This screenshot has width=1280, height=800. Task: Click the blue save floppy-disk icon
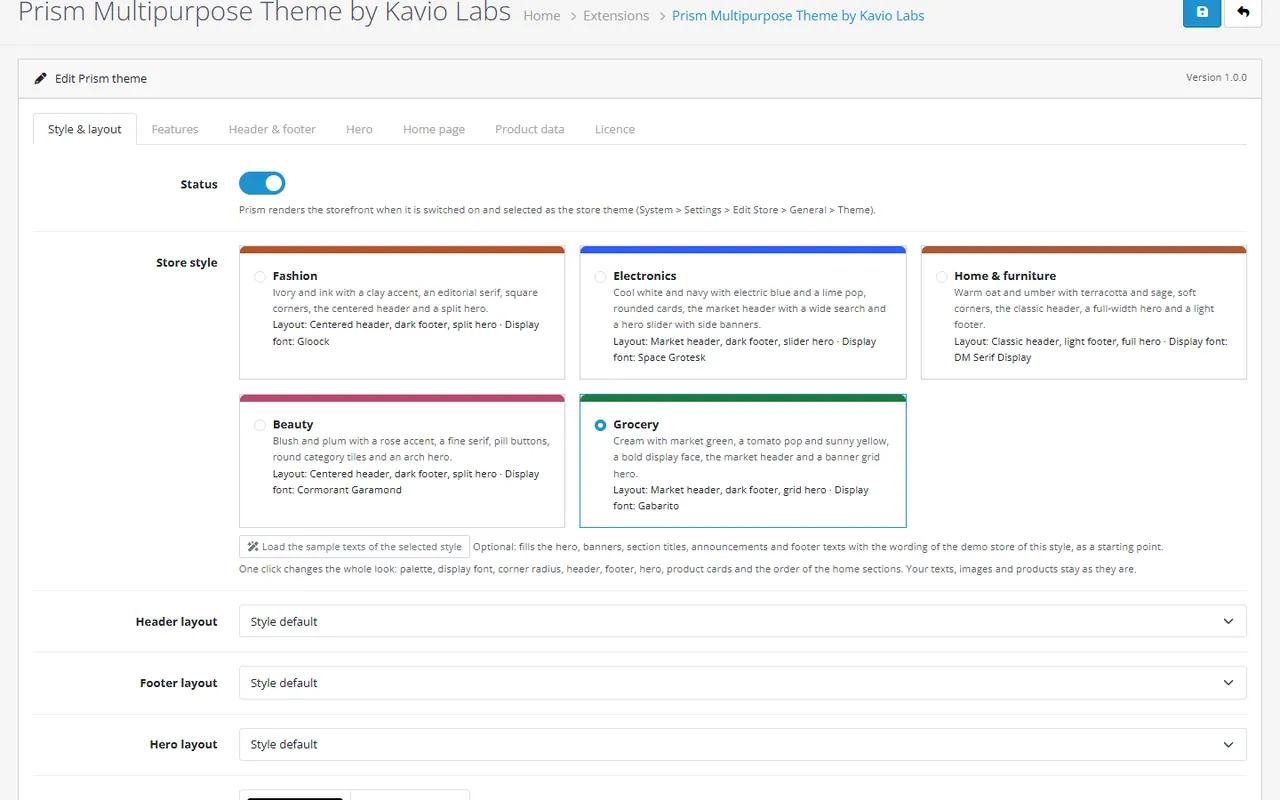point(1202,12)
